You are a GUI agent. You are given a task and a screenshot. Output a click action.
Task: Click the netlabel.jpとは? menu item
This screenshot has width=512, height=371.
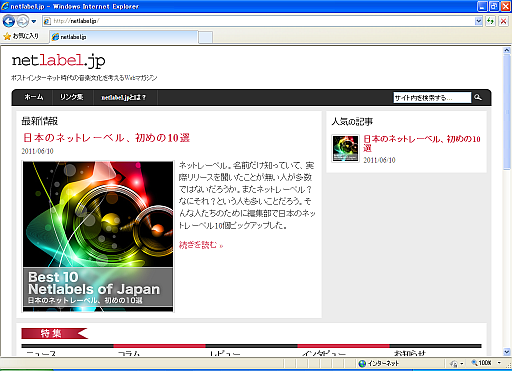pos(124,97)
